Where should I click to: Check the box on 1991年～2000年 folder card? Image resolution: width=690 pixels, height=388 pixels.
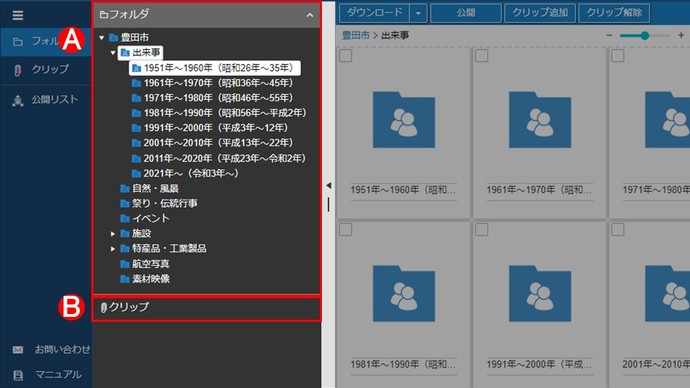pyautogui.click(x=481, y=230)
